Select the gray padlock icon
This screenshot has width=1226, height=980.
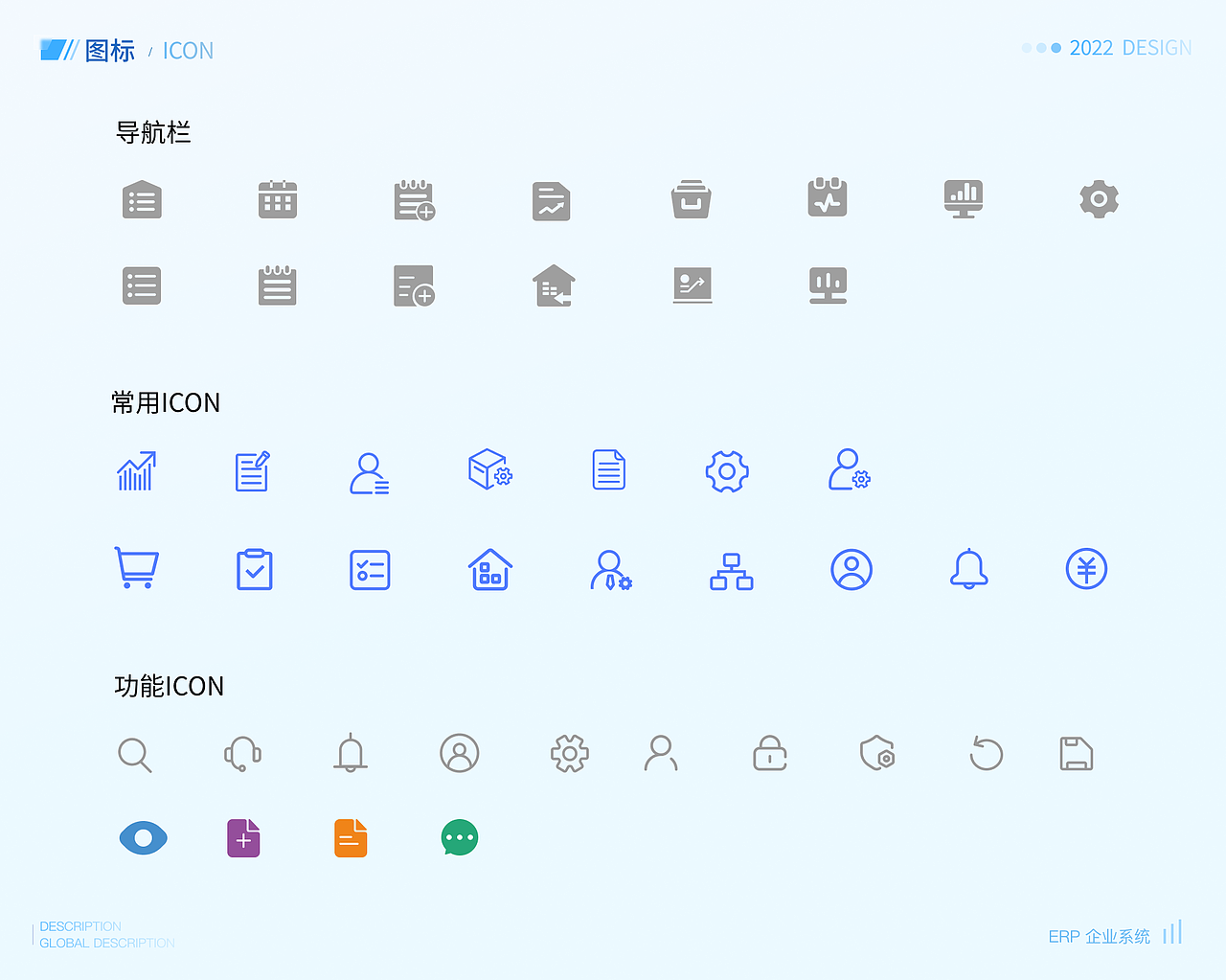pos(770,753)
